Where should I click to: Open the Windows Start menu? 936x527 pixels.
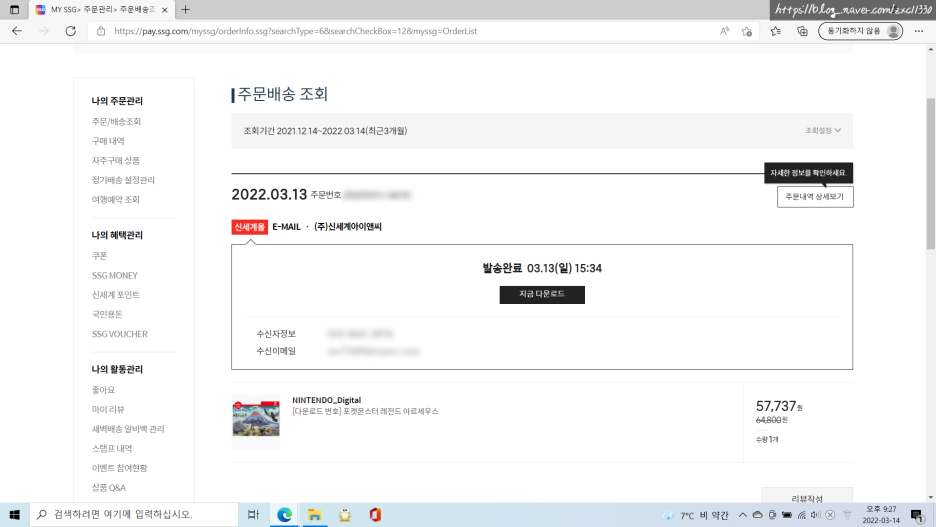pos(14,514)
